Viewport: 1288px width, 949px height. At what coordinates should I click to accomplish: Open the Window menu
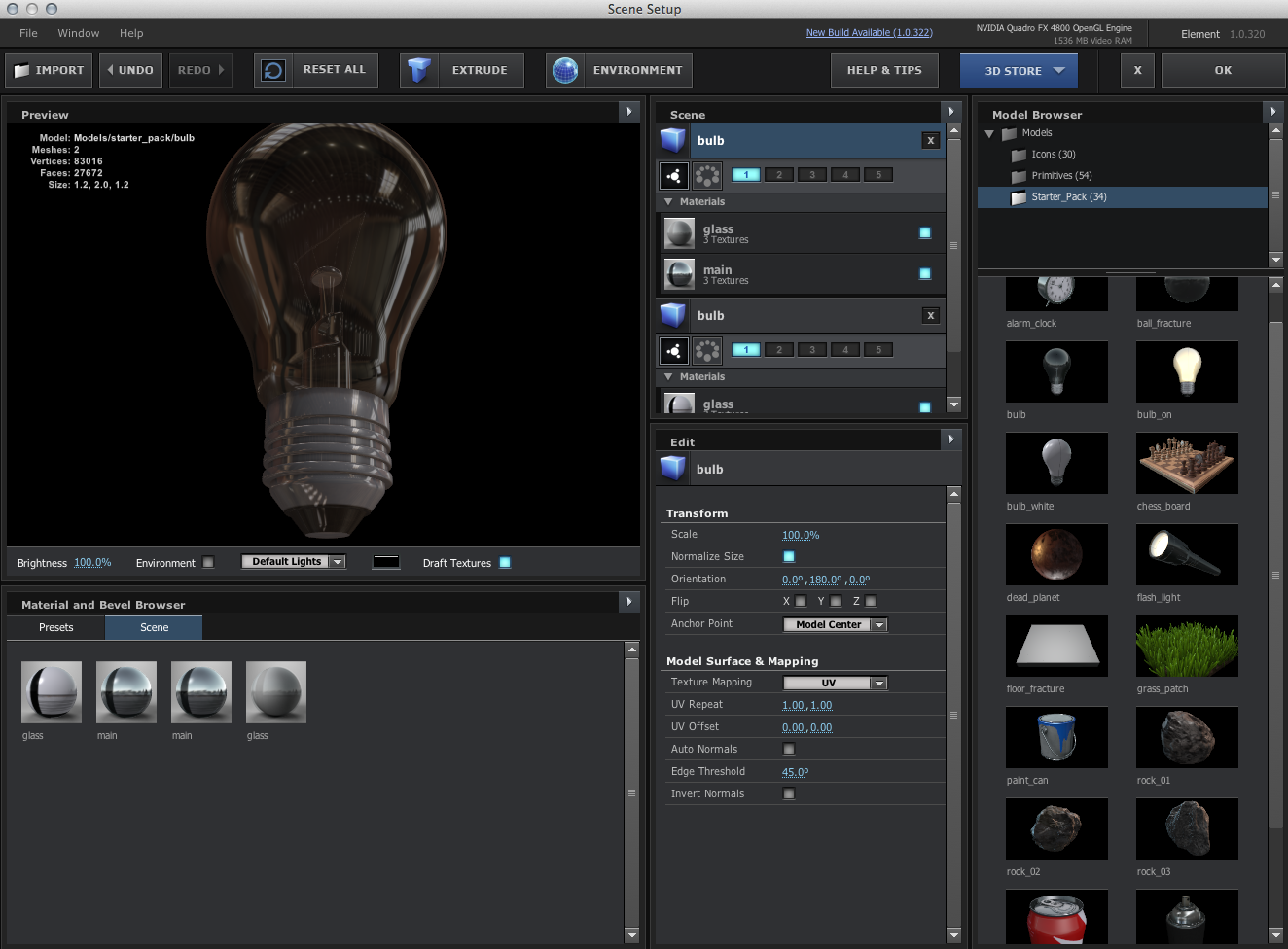coord(79,33)
